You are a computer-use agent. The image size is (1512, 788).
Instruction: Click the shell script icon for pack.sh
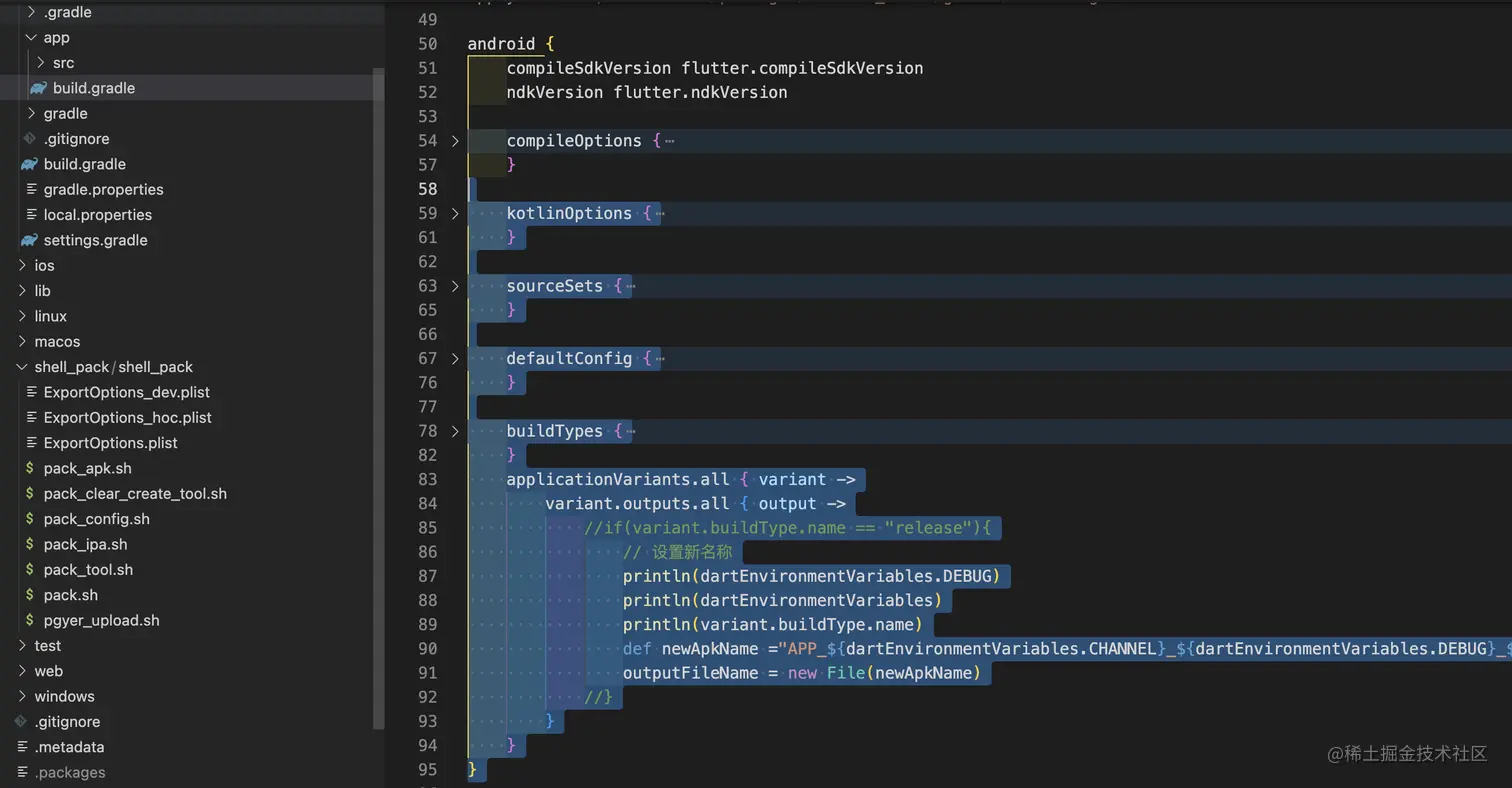coord(30,595)
